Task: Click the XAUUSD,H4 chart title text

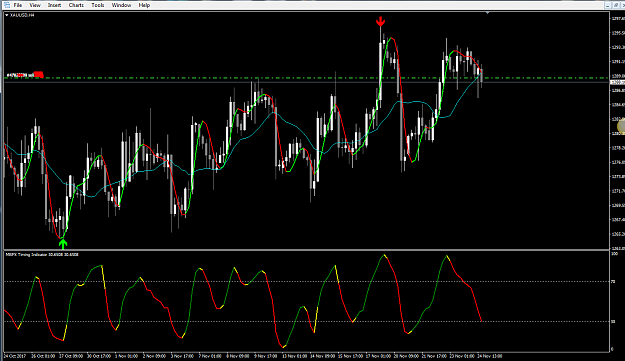Action: 22,15
